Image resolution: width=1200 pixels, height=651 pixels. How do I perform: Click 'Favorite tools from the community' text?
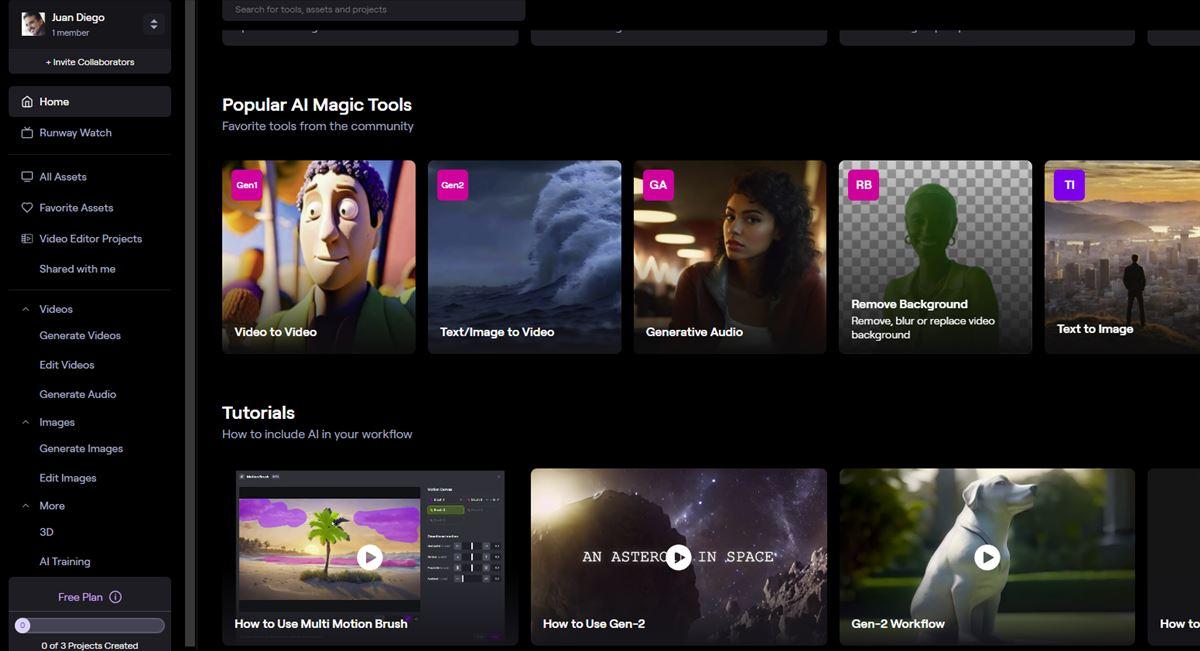click(318, 126)
